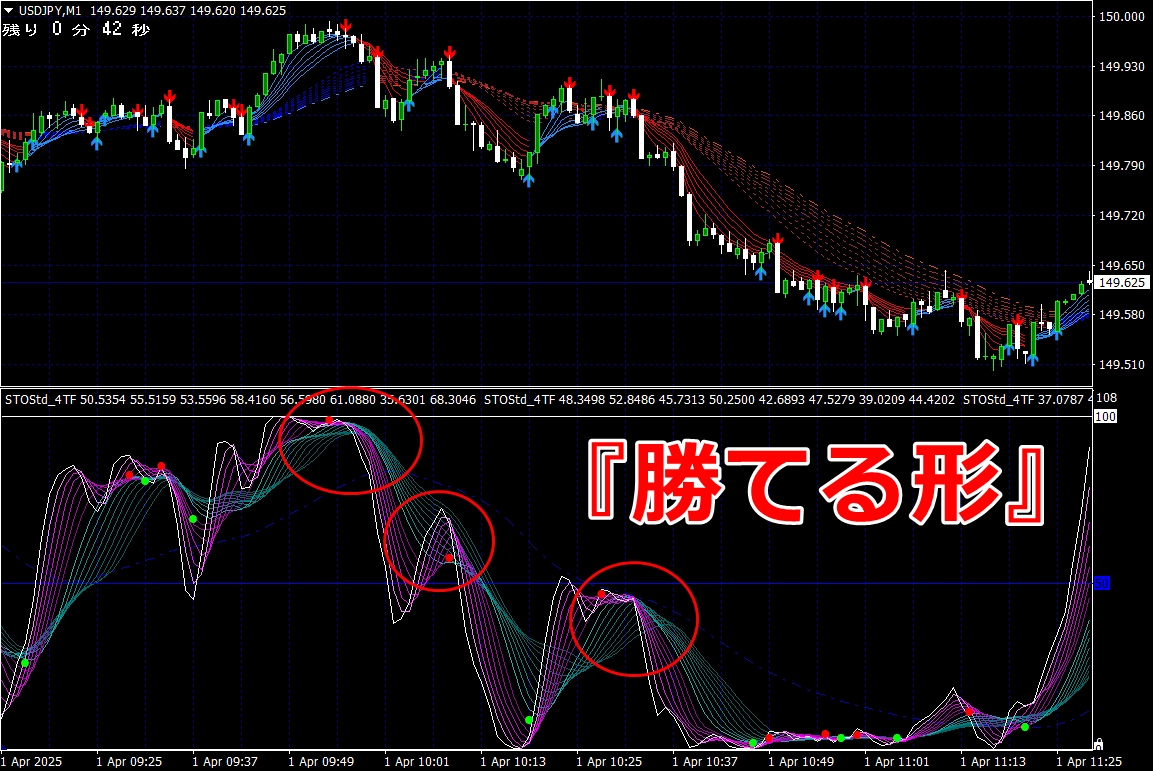
Task: Open the USDJPY,M1 chart dropdown triangle
Action: coord(9,10)
